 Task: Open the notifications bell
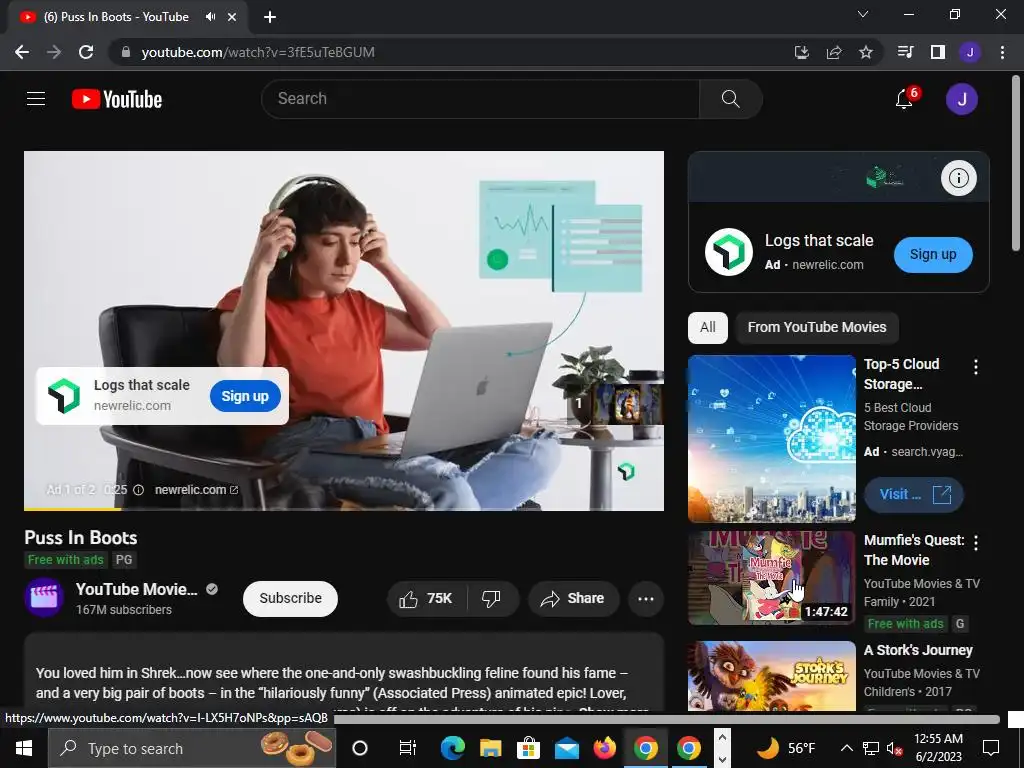pyautogui.click(x=904, y=99)
